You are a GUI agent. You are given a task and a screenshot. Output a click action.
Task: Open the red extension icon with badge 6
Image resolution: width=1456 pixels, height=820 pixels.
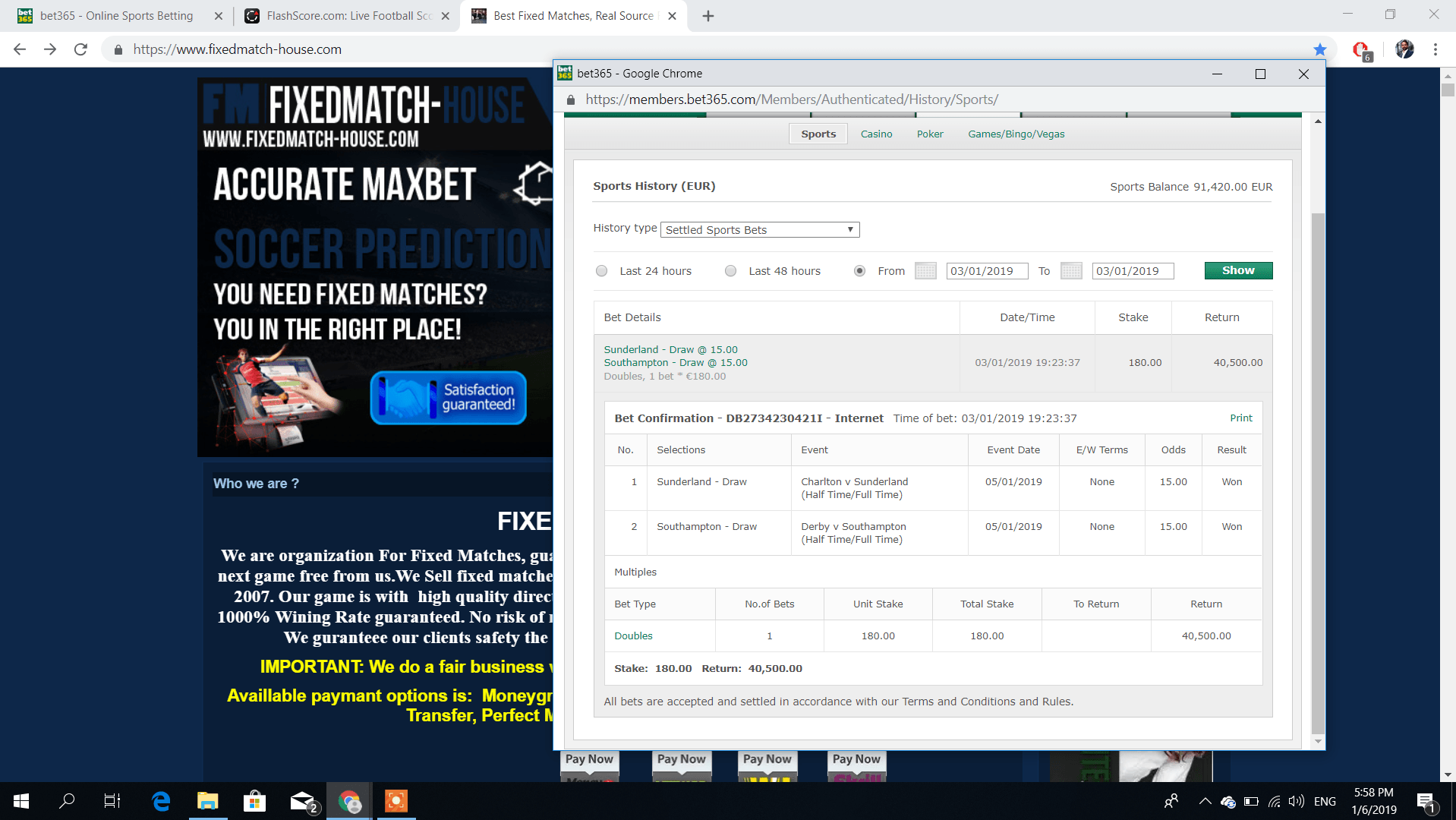coord(1362,50)
